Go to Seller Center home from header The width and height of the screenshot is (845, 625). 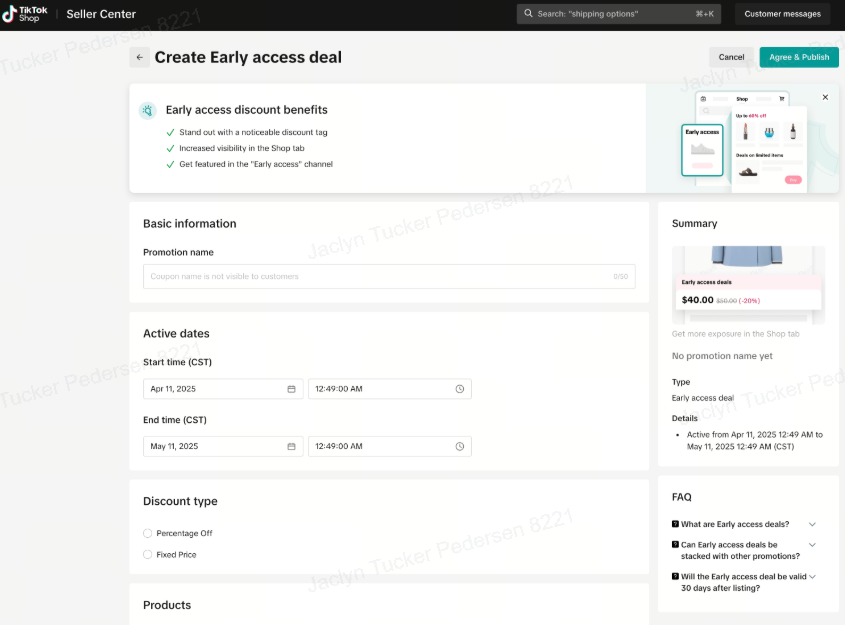101,14
